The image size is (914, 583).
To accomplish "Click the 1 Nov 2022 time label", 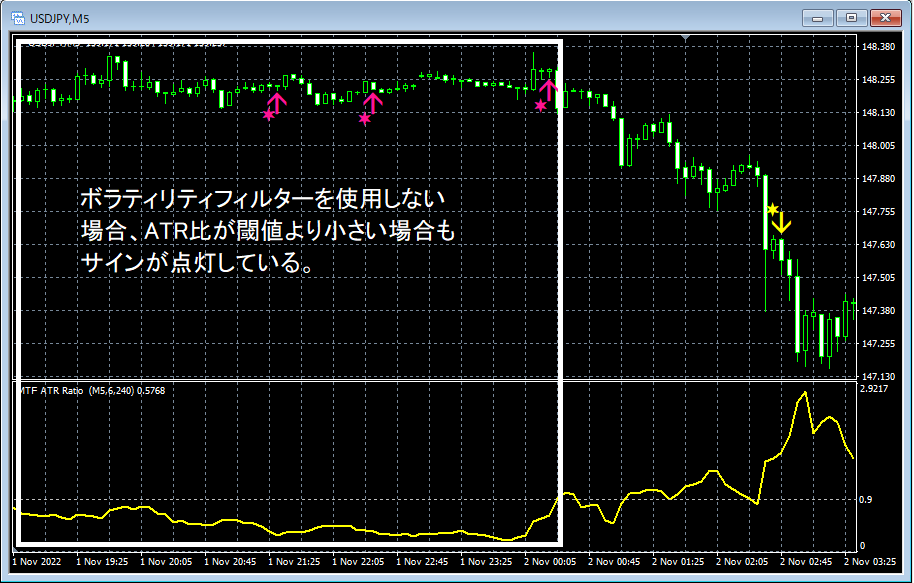I will 37,561.
